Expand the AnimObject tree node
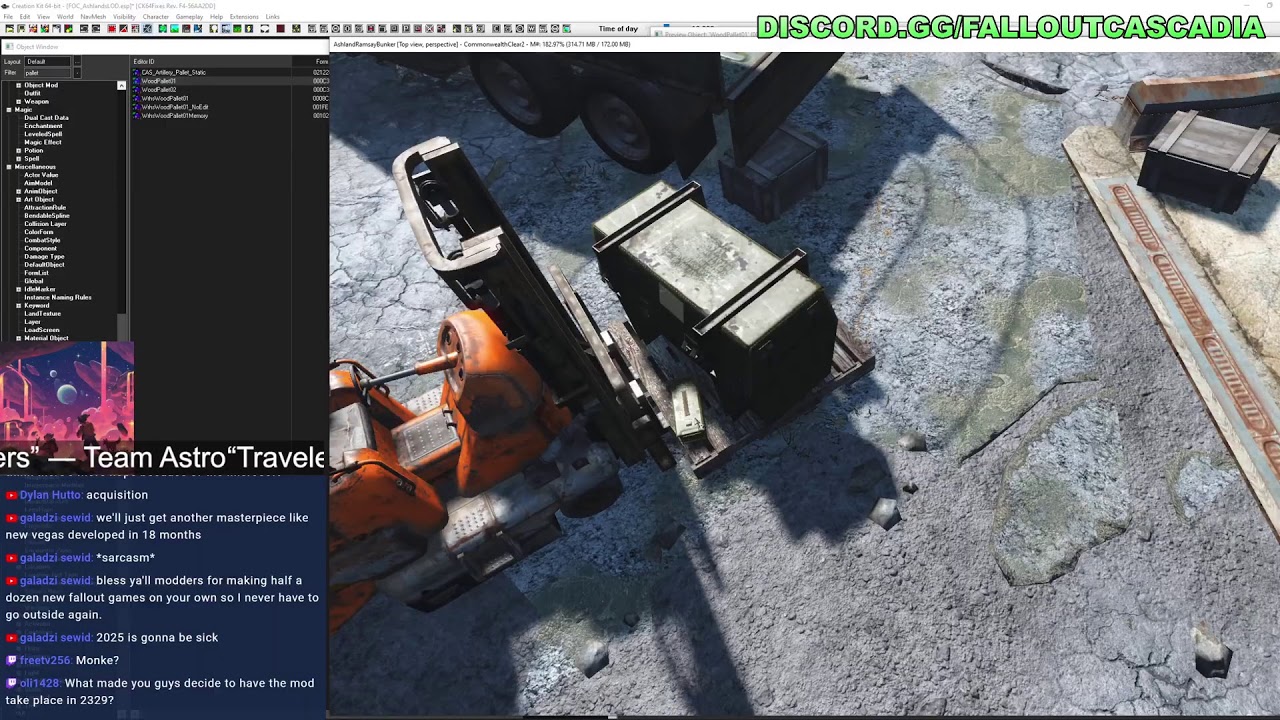 [18, 191]
